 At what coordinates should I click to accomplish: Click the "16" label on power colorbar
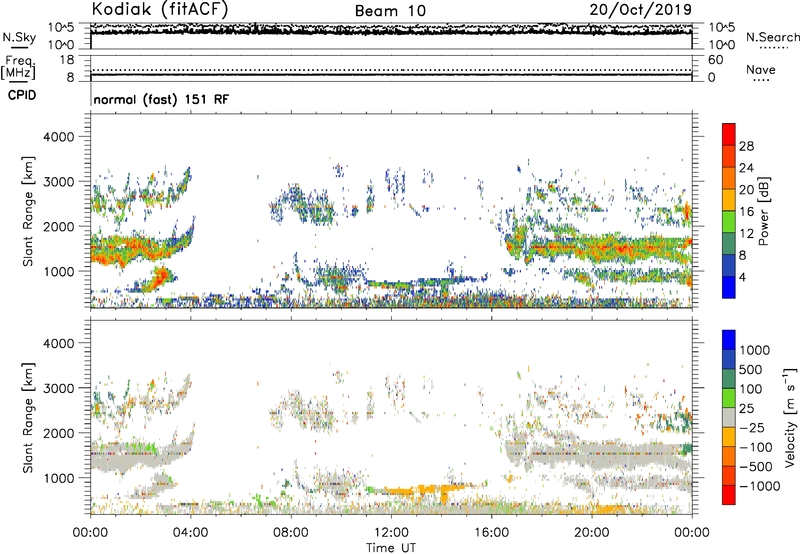746,212
